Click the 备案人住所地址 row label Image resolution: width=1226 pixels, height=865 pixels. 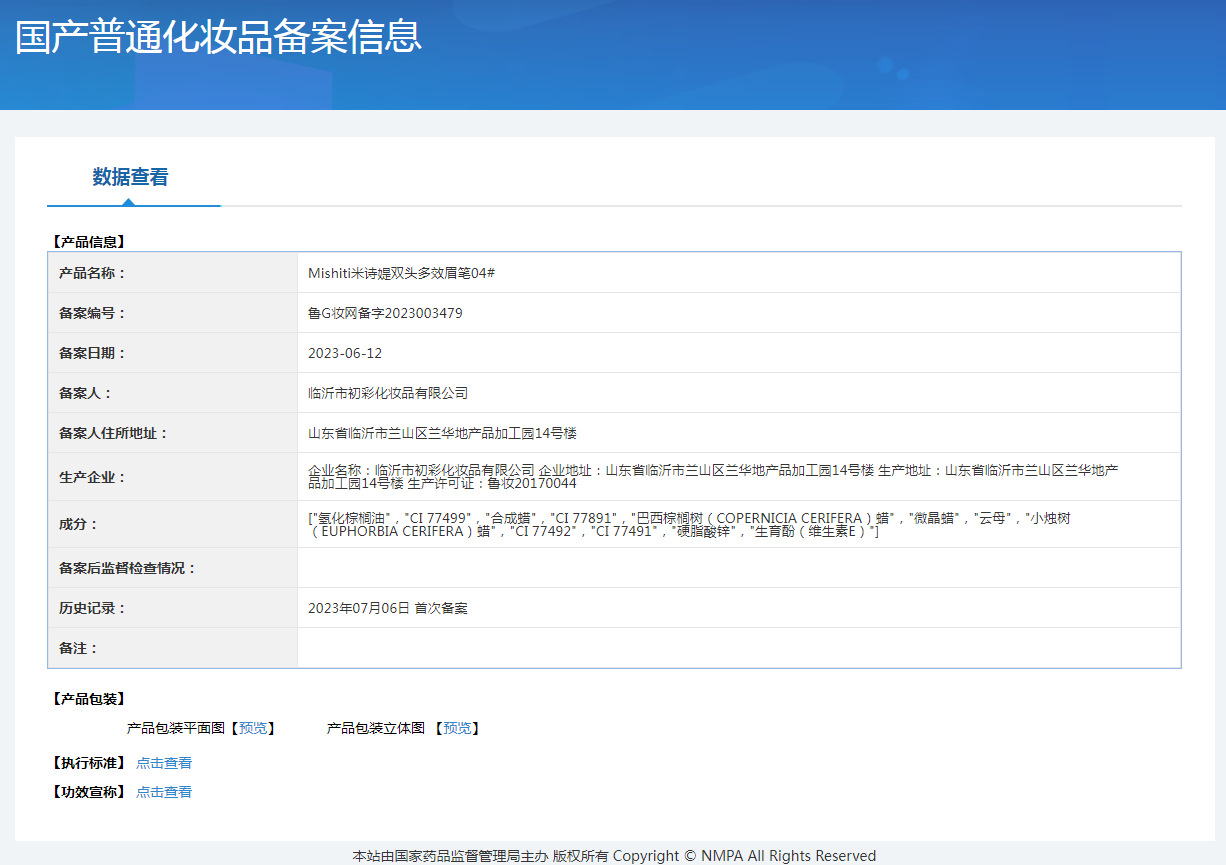point(113,433)
